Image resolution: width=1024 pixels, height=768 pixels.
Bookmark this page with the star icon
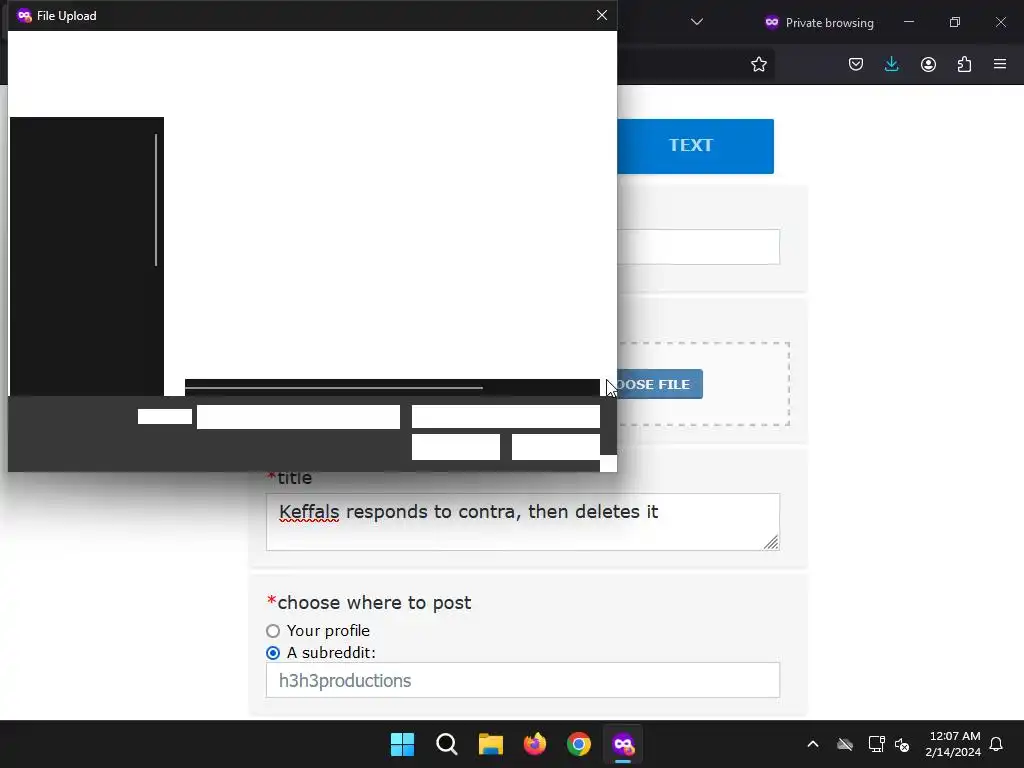(x=758, y=64)
